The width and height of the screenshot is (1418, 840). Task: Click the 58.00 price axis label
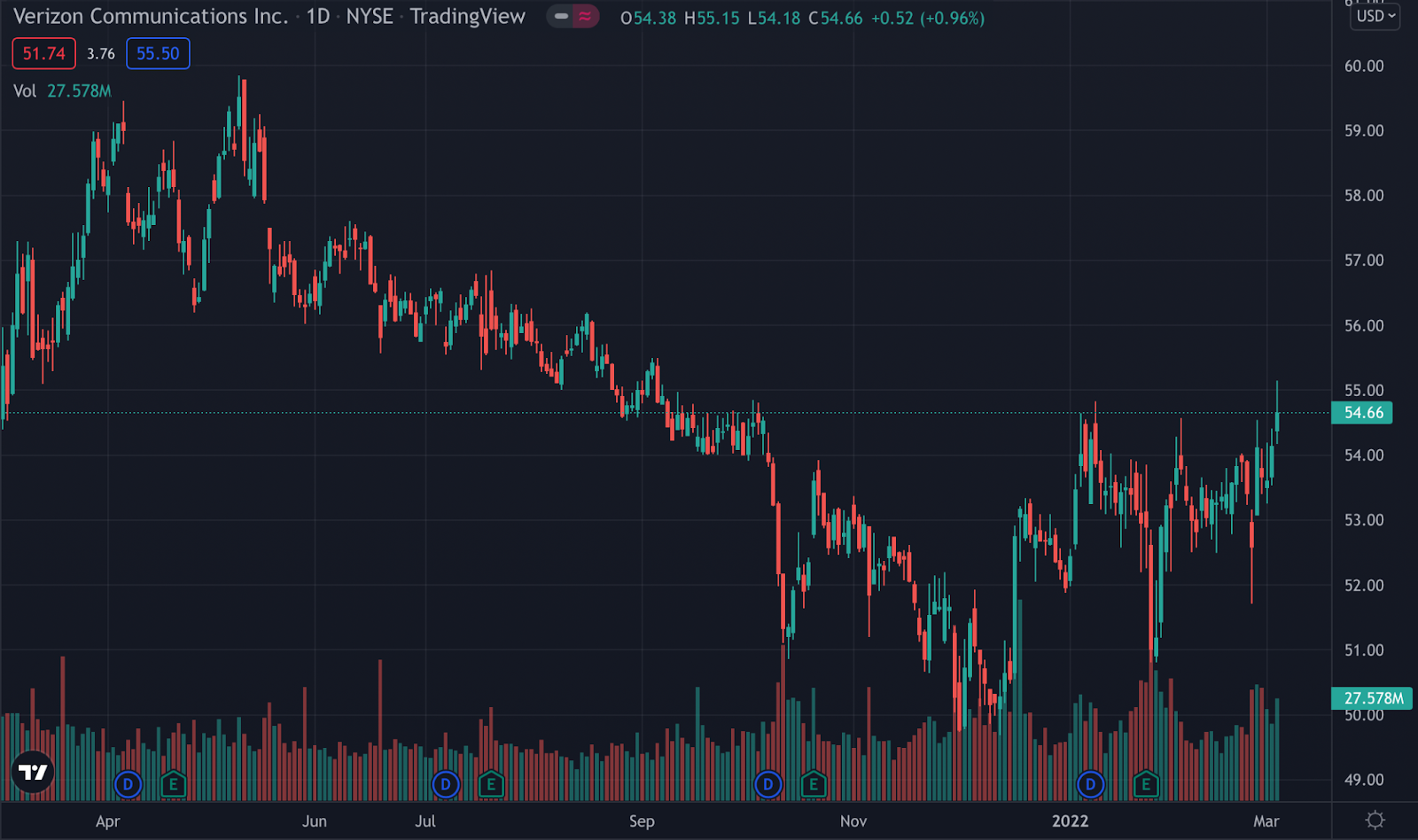(x=1364, y=195)
